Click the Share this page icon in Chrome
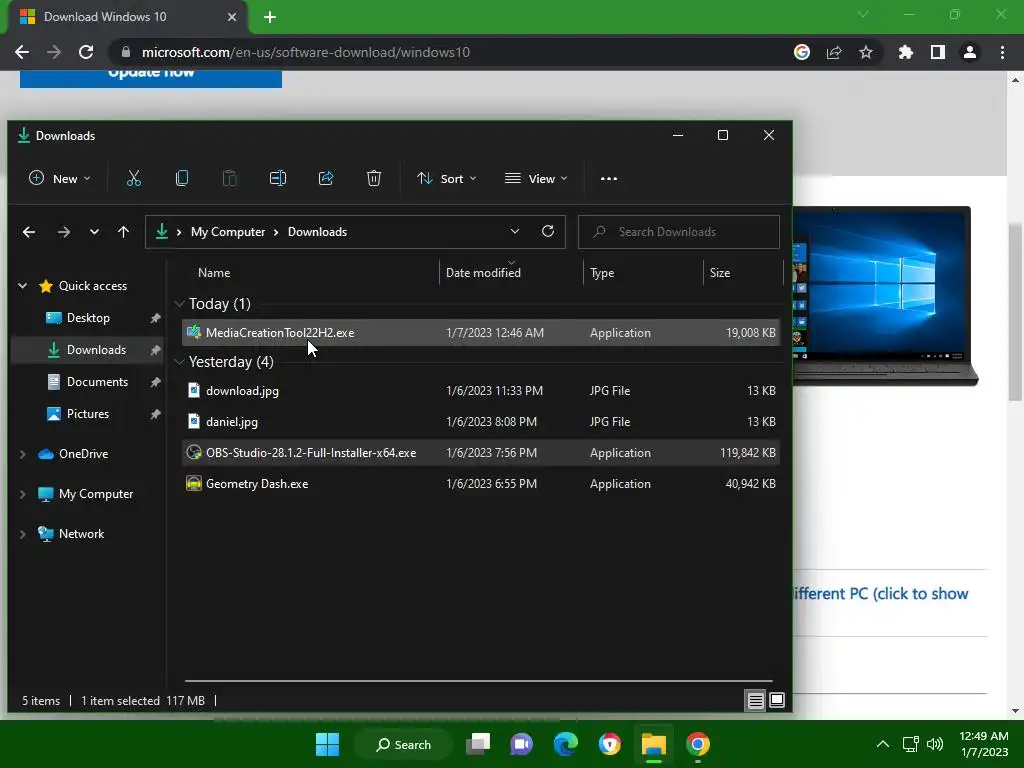This screenshot has height=768, width=1024. click(834, 52)
